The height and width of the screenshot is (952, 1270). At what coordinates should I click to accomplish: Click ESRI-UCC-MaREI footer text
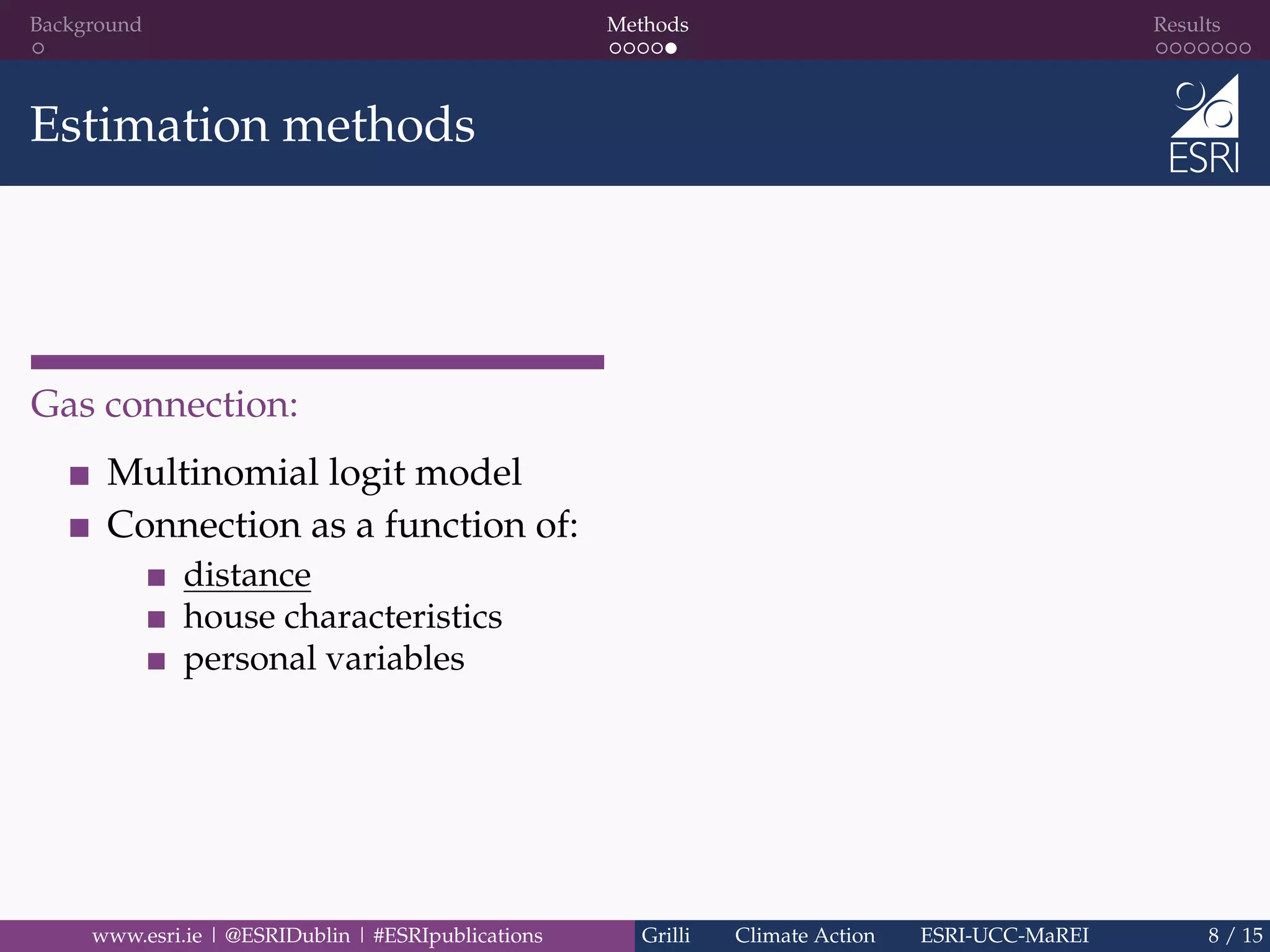click(x=1005, y=935)
